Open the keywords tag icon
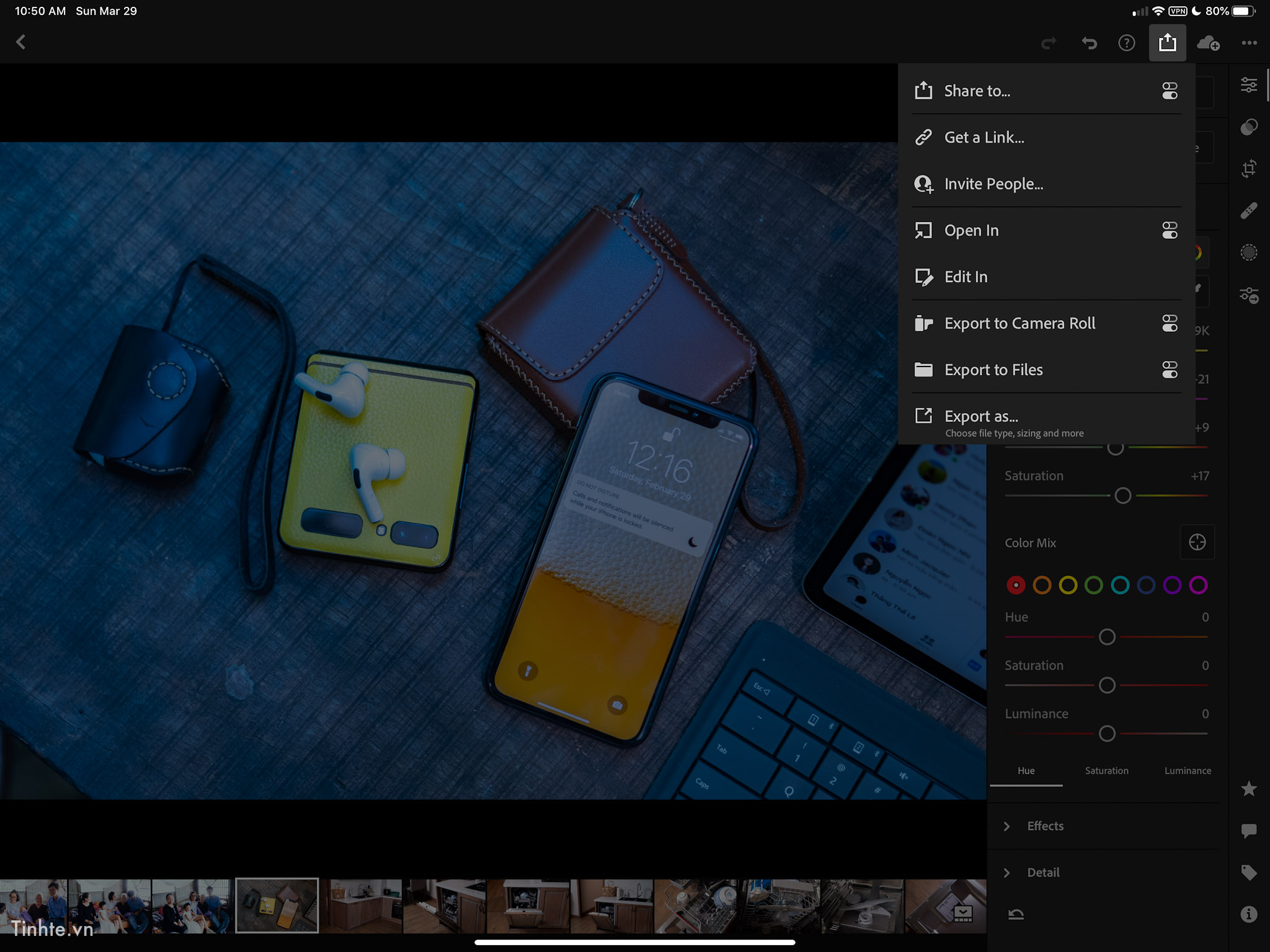 (x=1249, y=873)
